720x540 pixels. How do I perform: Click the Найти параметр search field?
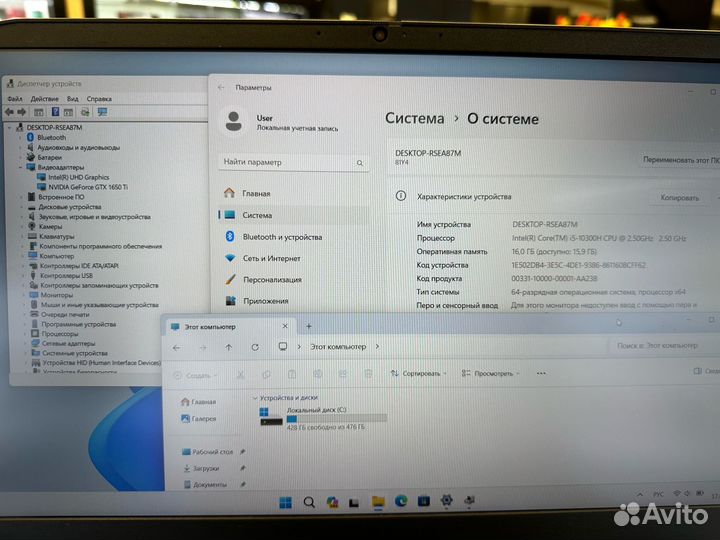pos(285,162)
